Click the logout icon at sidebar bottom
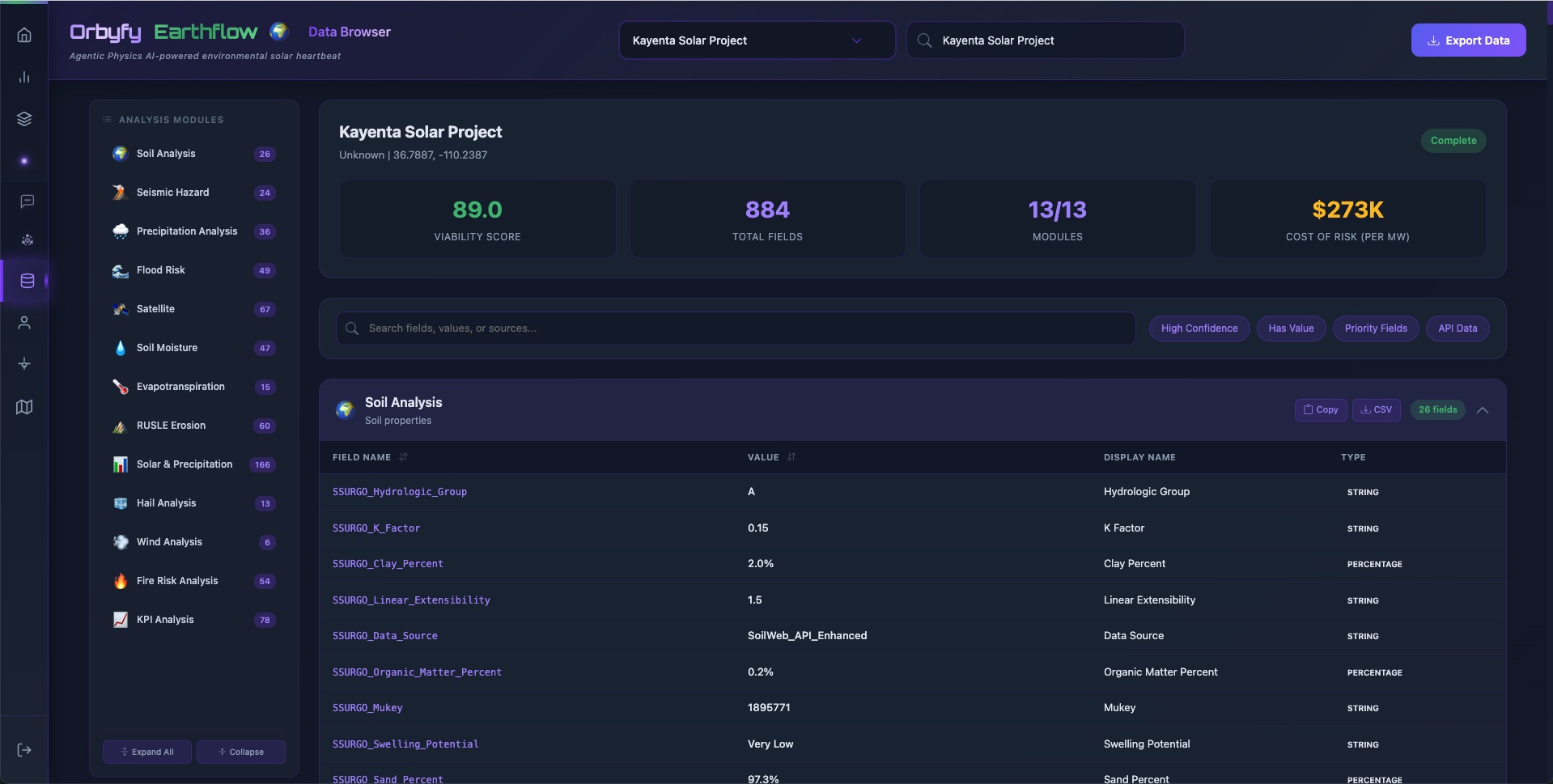Screen dimensions: 1553x784 24,750
